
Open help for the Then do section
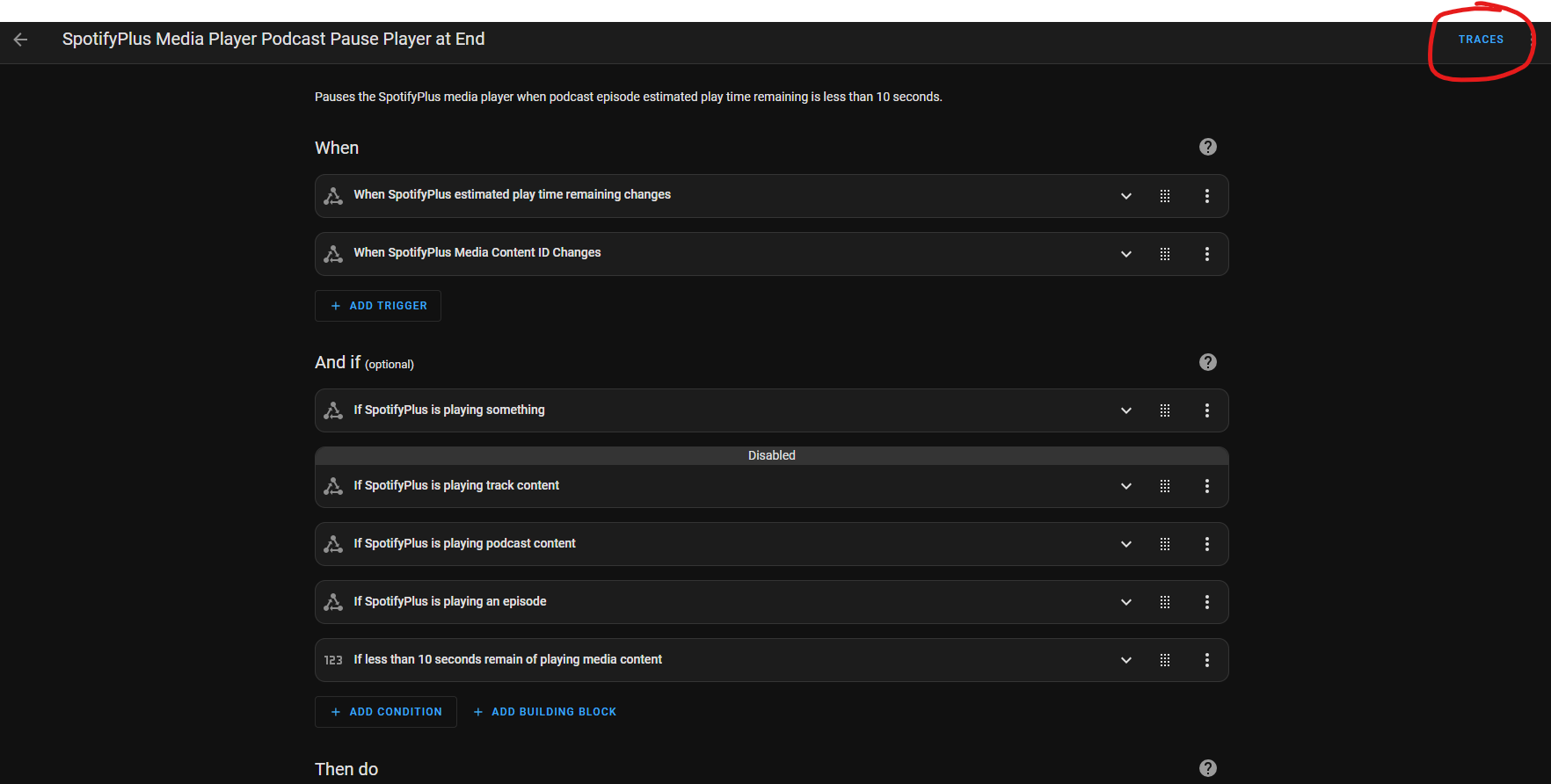click(1208, 768)
